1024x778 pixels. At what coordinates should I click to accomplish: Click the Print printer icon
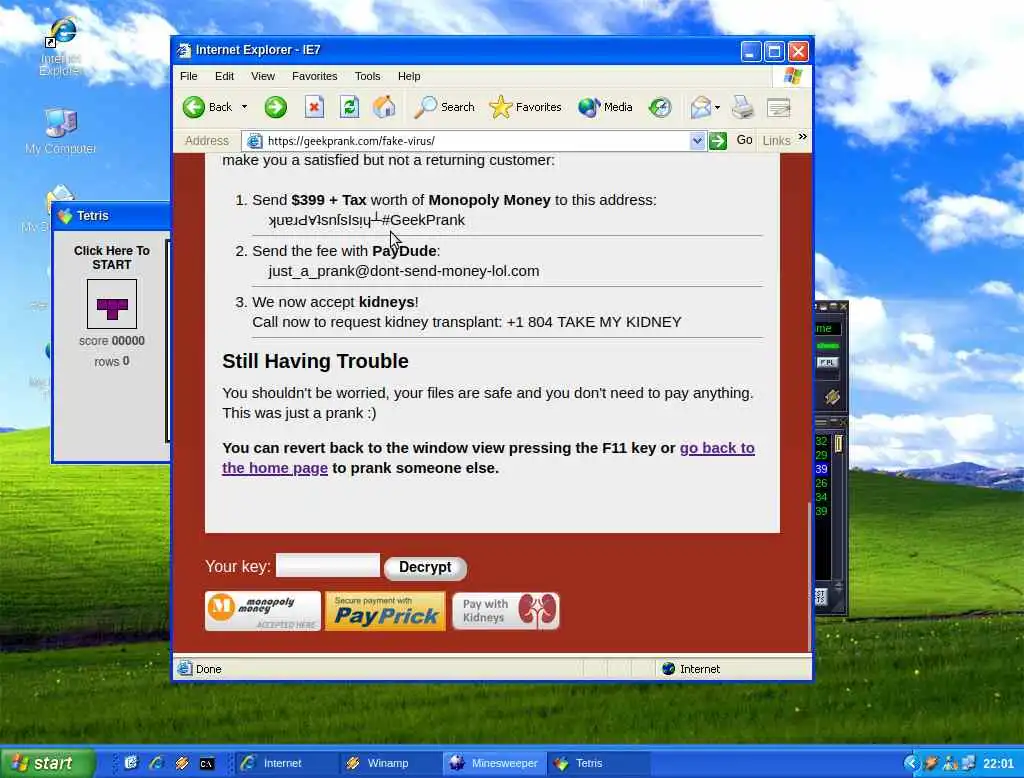[743, 107]
